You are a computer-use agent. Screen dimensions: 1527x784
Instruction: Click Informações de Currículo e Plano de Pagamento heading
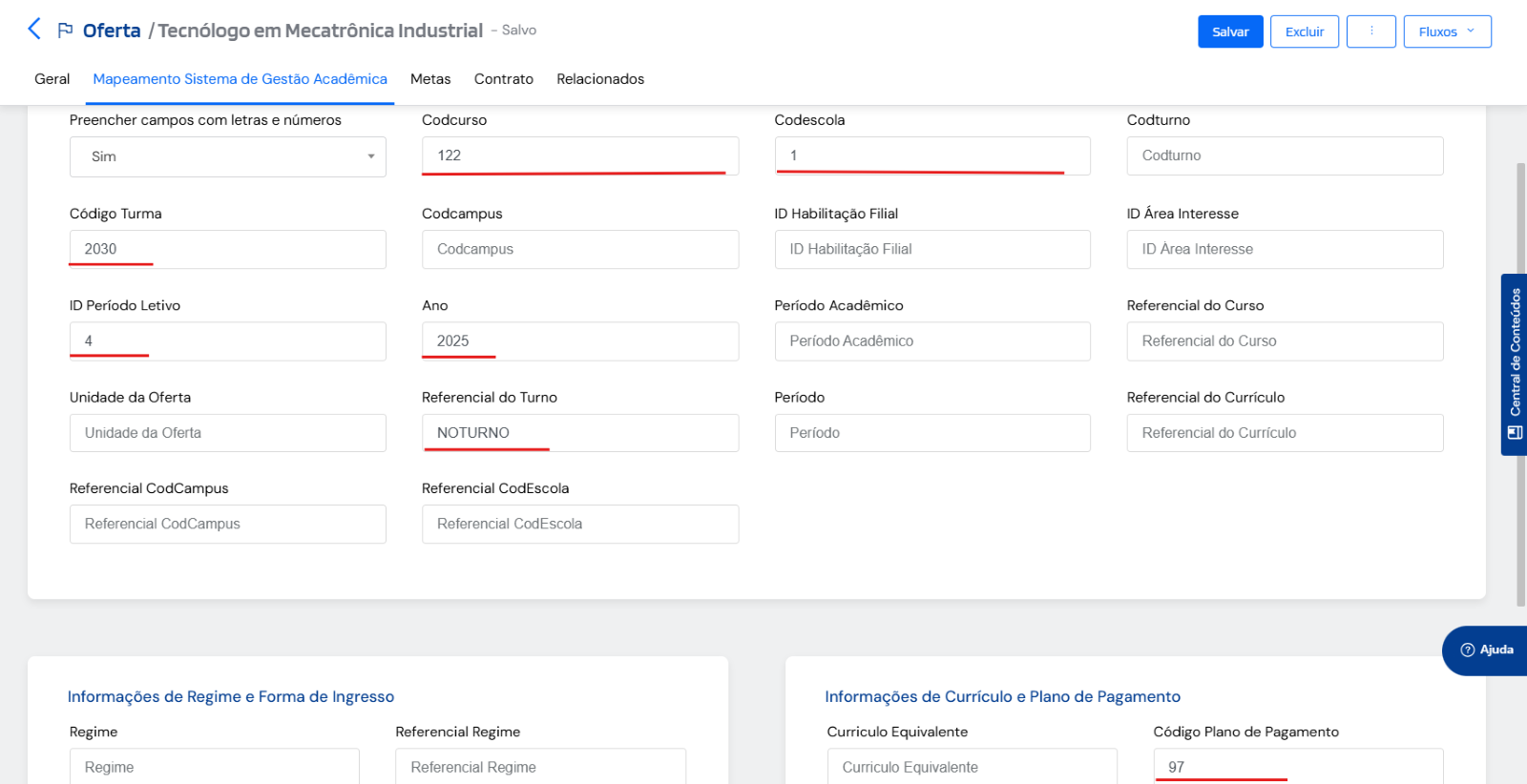coord(1003,696)
